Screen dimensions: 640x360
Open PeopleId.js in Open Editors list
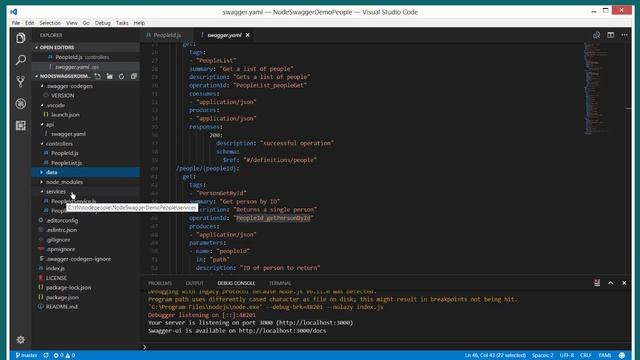pyautogui.click(x=86, y=57)
